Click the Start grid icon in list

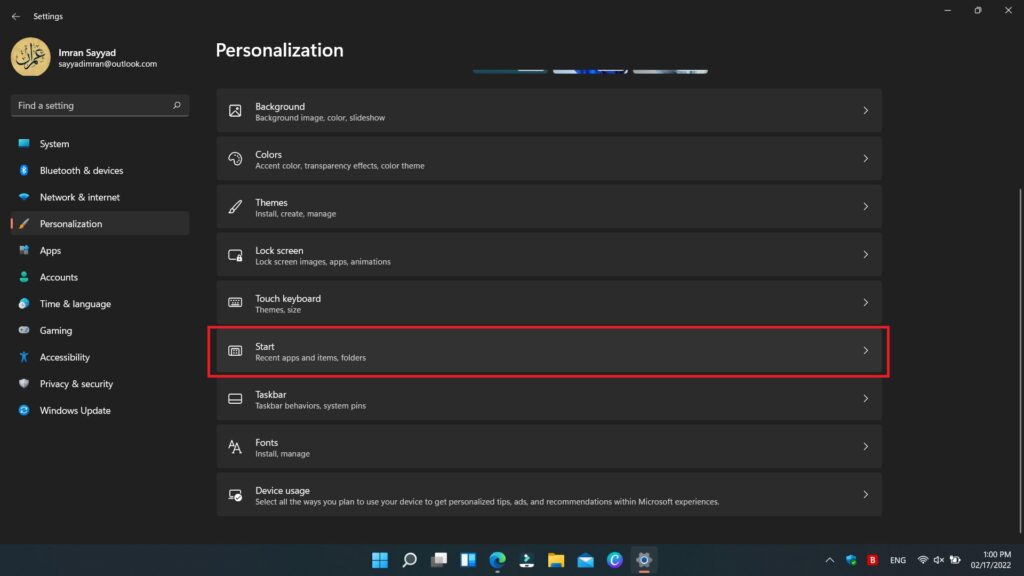click(235, 351)
